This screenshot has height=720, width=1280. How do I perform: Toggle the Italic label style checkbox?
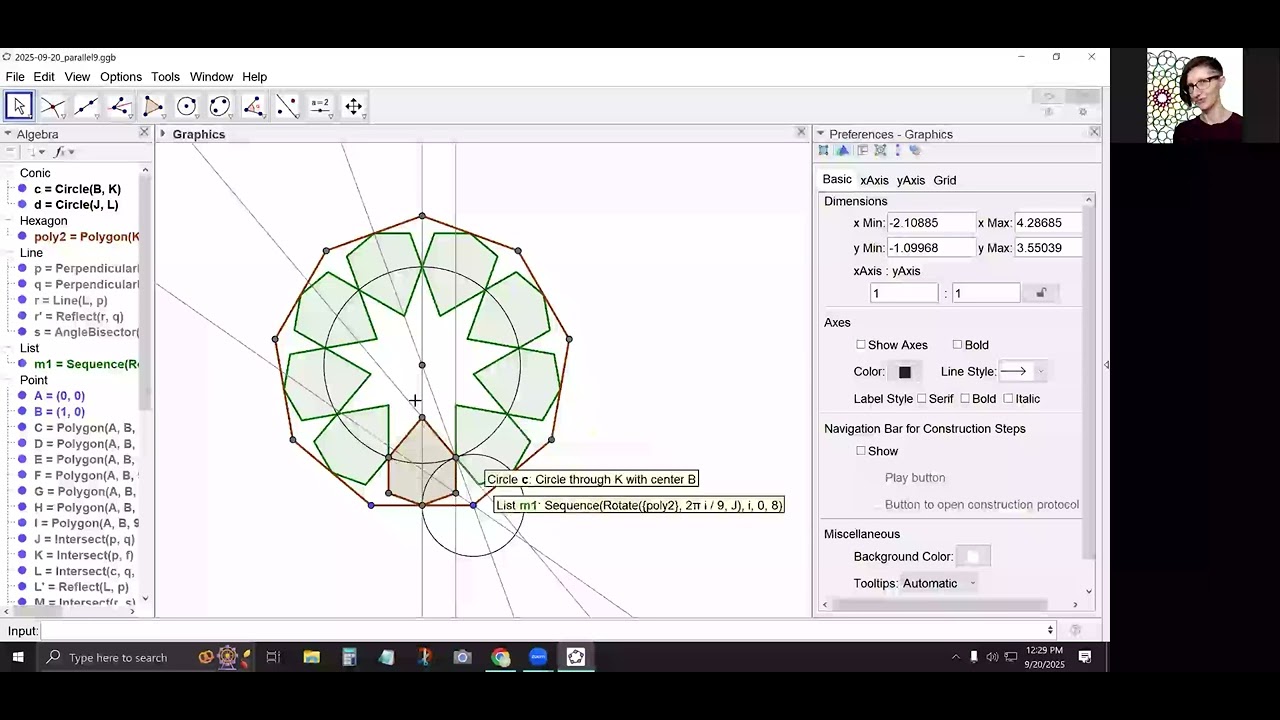coord(1008,399)
